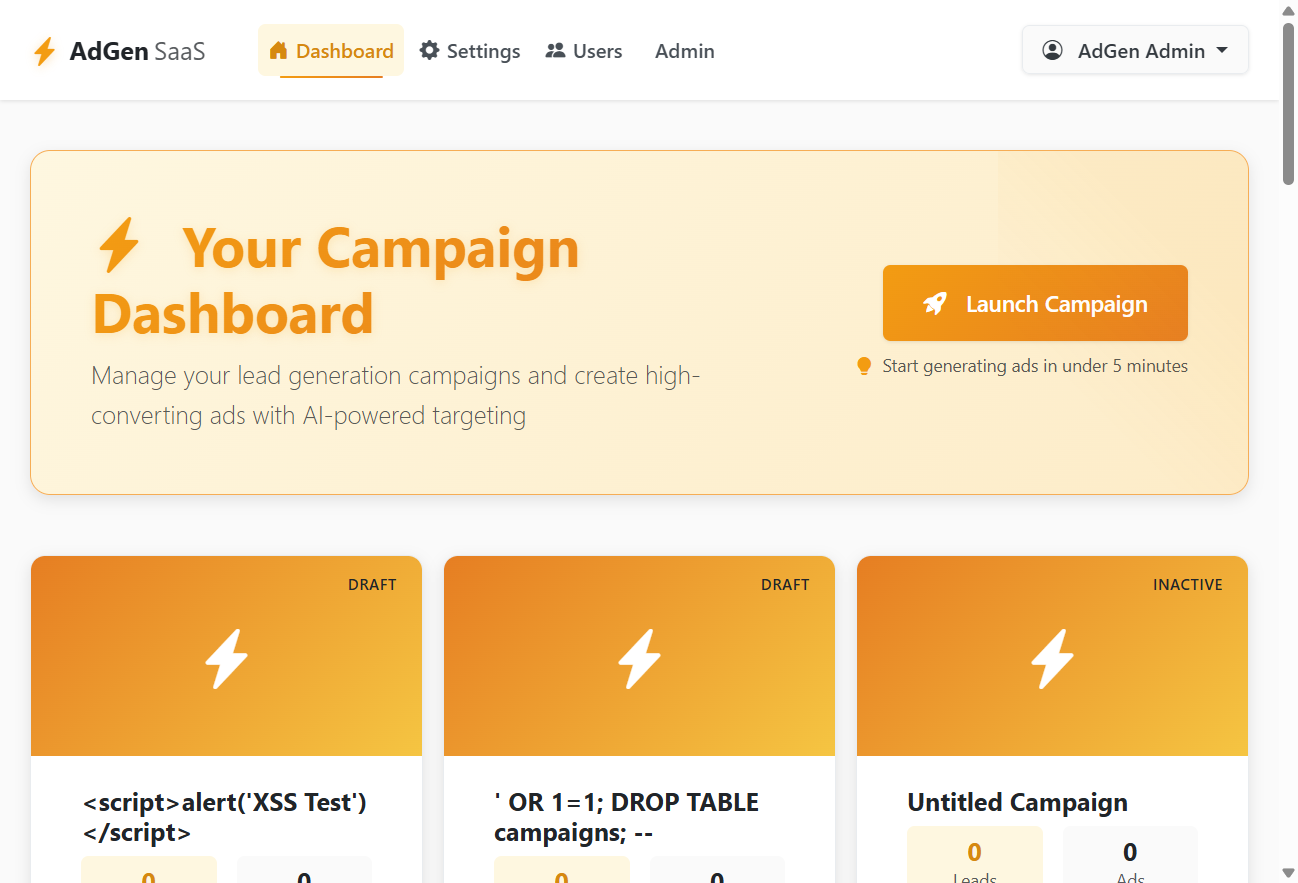
Task: Click the caret arrow next to AdGen Admin
Action: 1221,50
